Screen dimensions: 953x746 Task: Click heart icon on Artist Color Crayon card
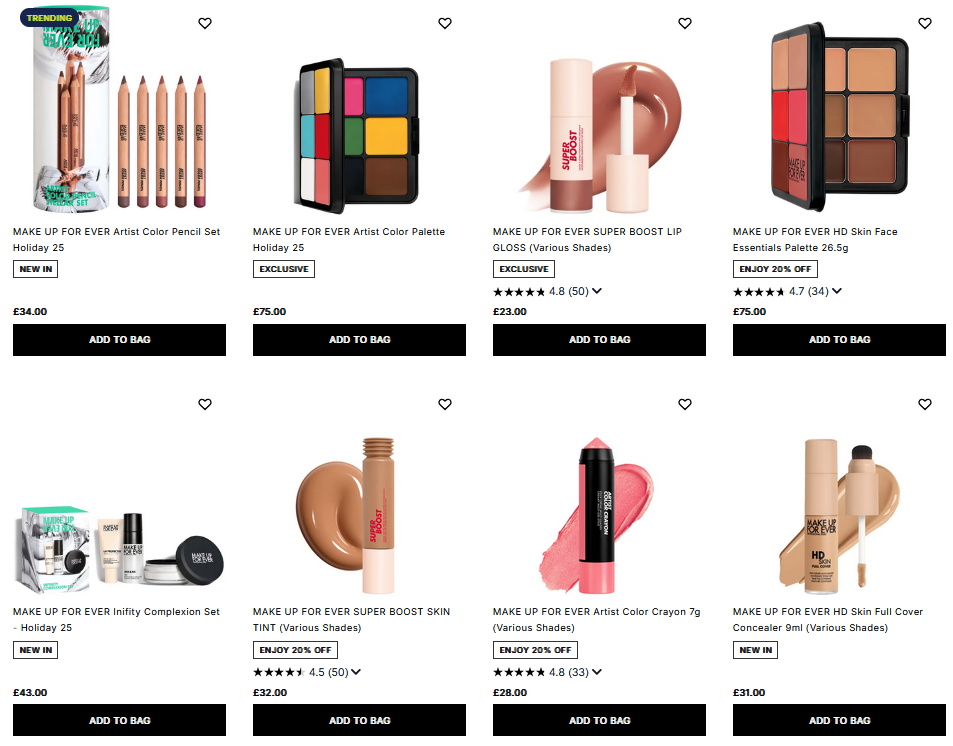pyautogui.click(x=685, y=404)
